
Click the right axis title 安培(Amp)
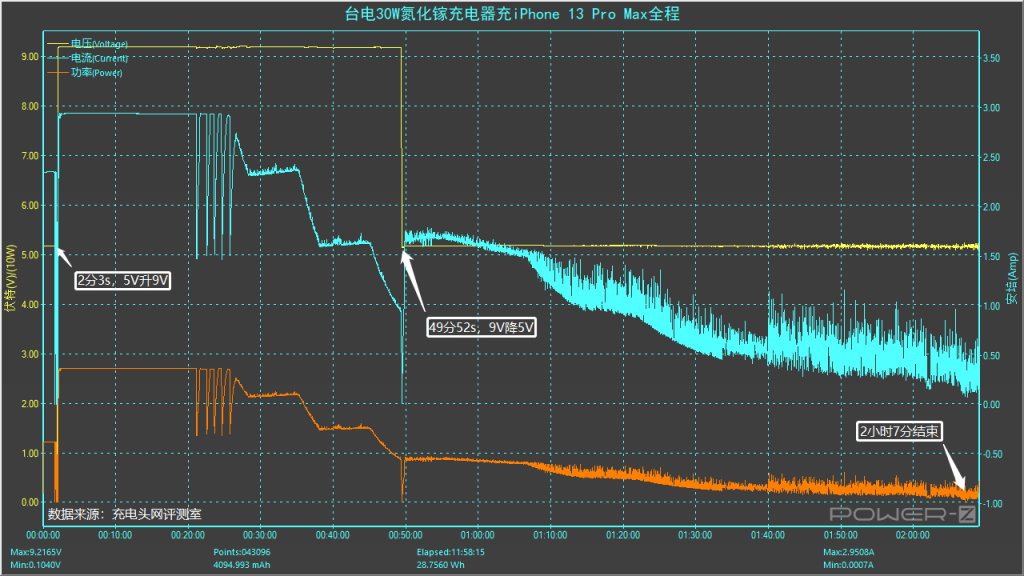[1012, 279]
